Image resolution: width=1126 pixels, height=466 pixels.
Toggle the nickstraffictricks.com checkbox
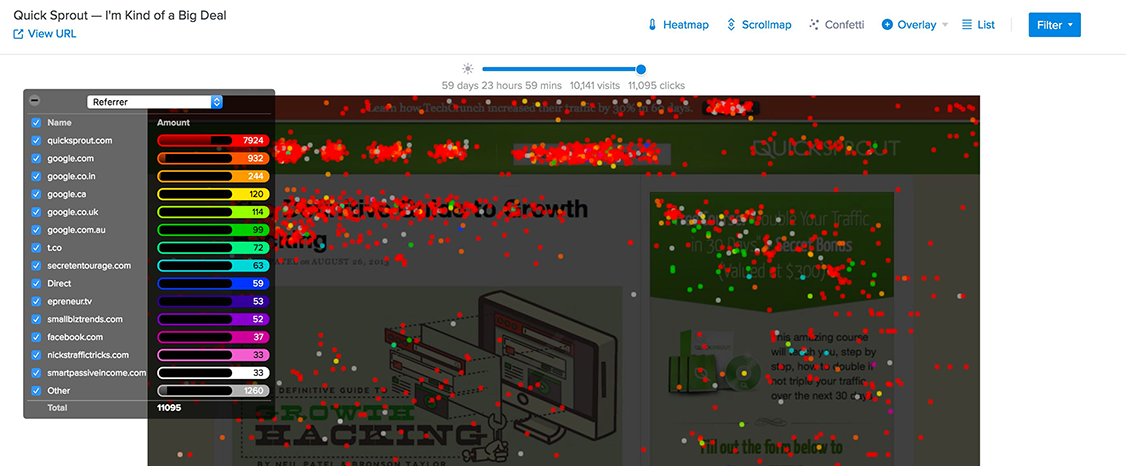click(x=36, y=355)
